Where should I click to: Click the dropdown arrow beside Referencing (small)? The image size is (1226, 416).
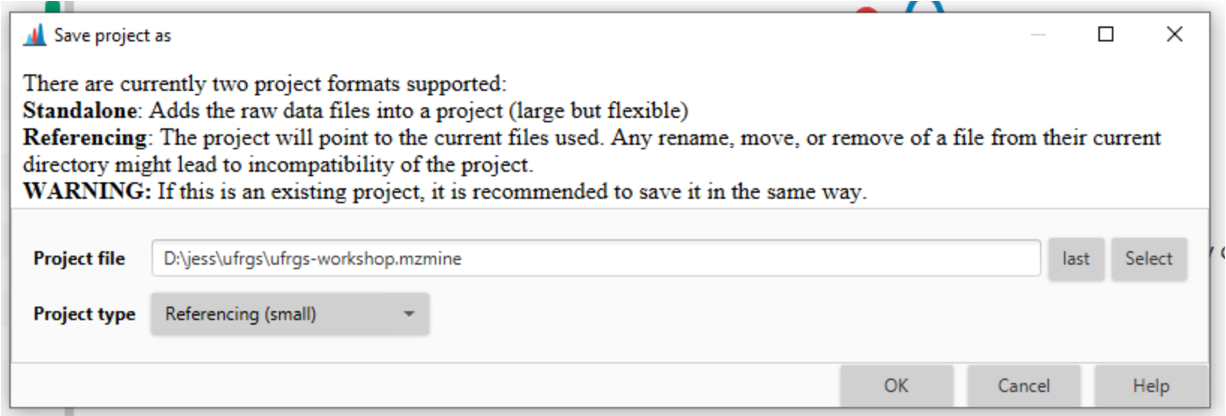click(408, 314)
